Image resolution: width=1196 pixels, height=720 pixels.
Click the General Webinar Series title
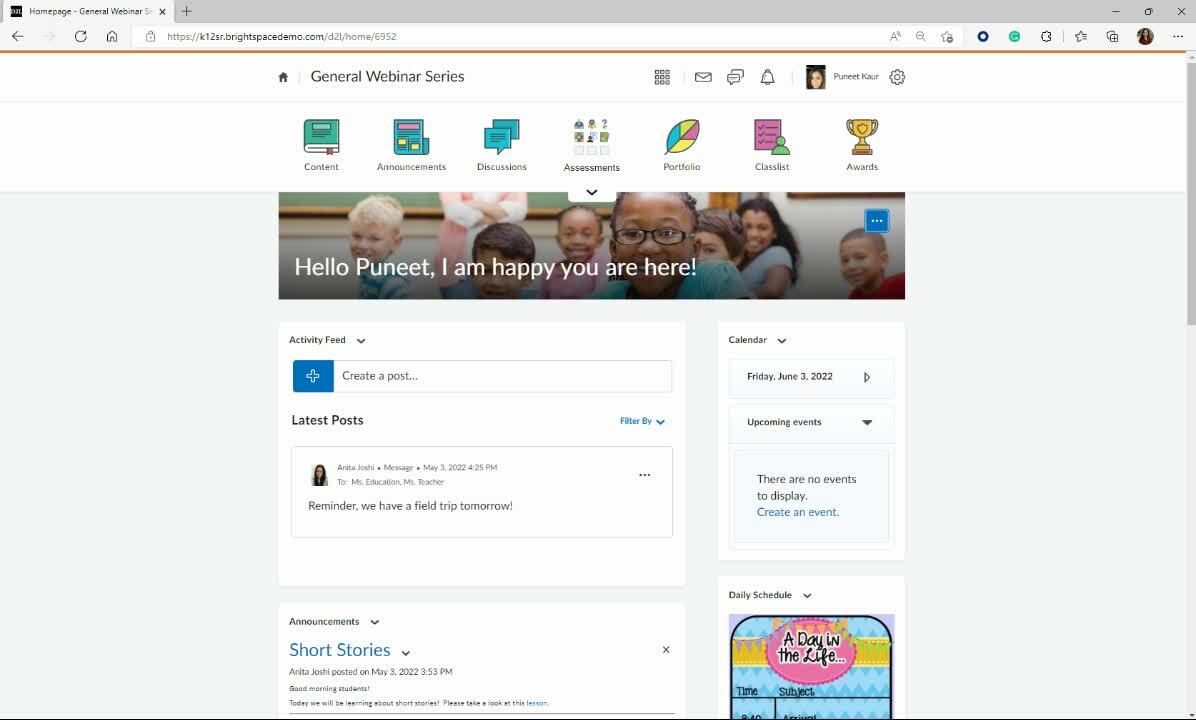point(387,76)
